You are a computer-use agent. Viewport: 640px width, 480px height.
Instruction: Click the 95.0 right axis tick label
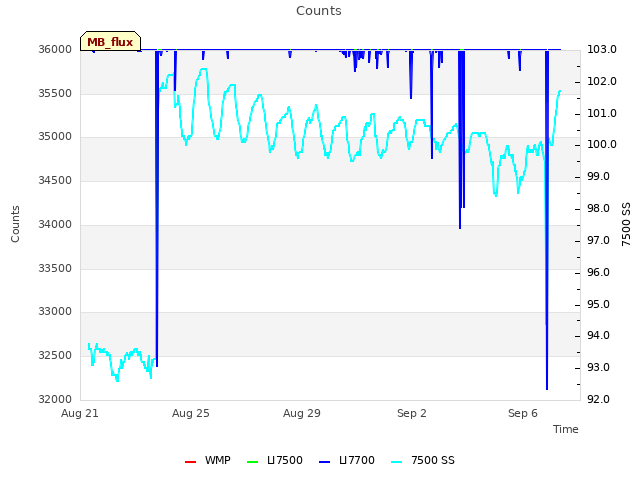(x=598, y=304)
